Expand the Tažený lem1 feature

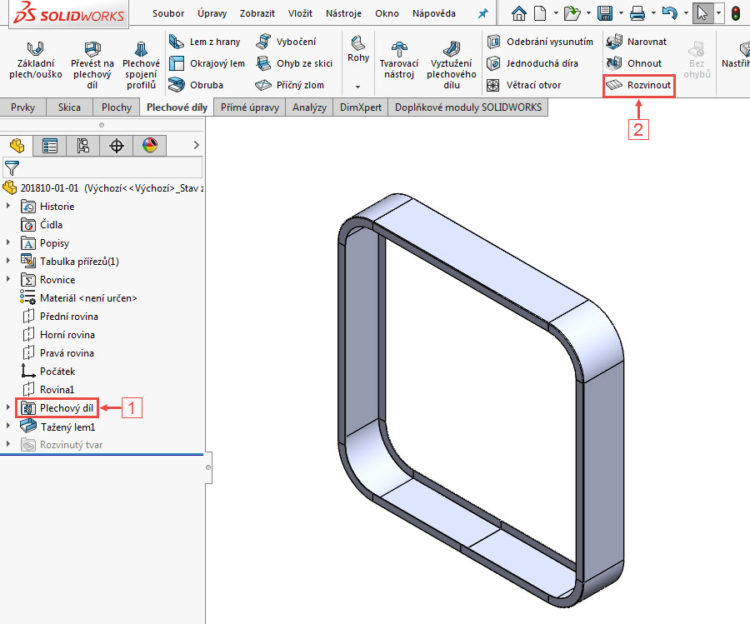pyautogui.click(x=8, y=426)
